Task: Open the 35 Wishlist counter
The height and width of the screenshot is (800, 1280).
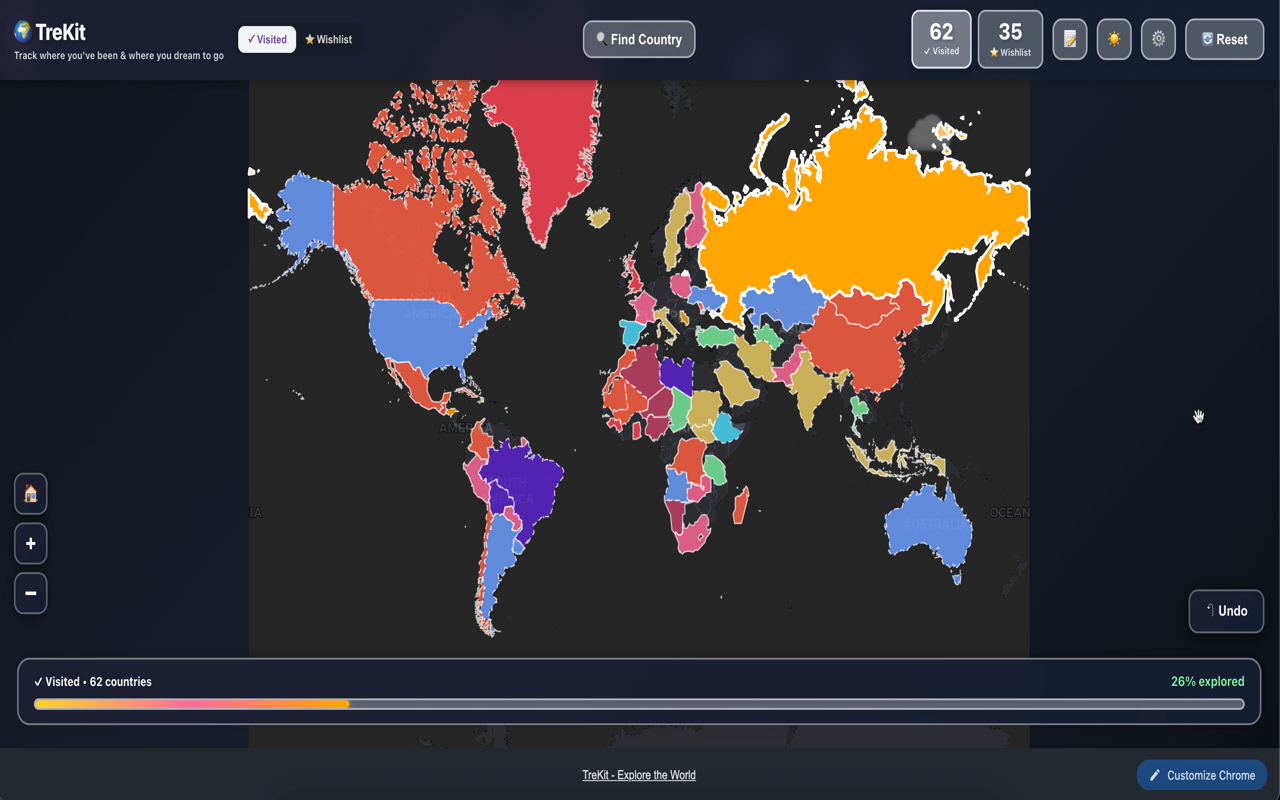Action: [1010, 40]
